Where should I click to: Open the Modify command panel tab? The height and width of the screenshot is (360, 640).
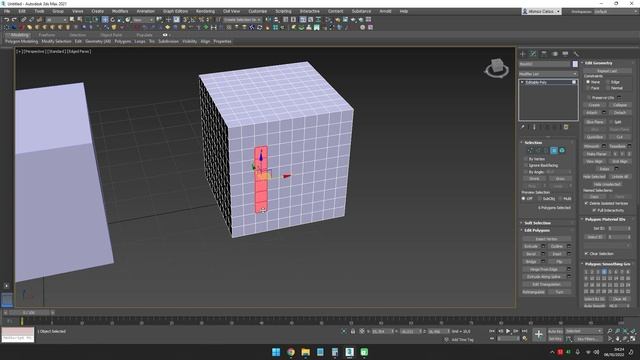(533, 54)
